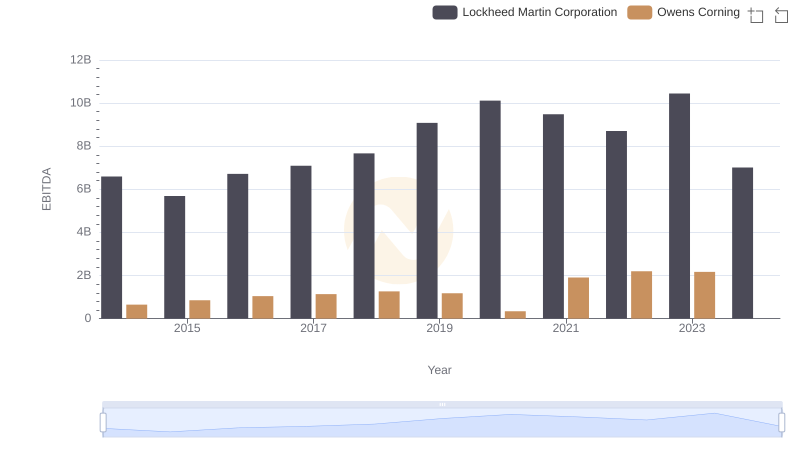Select the Lockheed Martin 2020 bar
Image resolution: width=800 pixels, height=461 pixels.
point(490,210)
